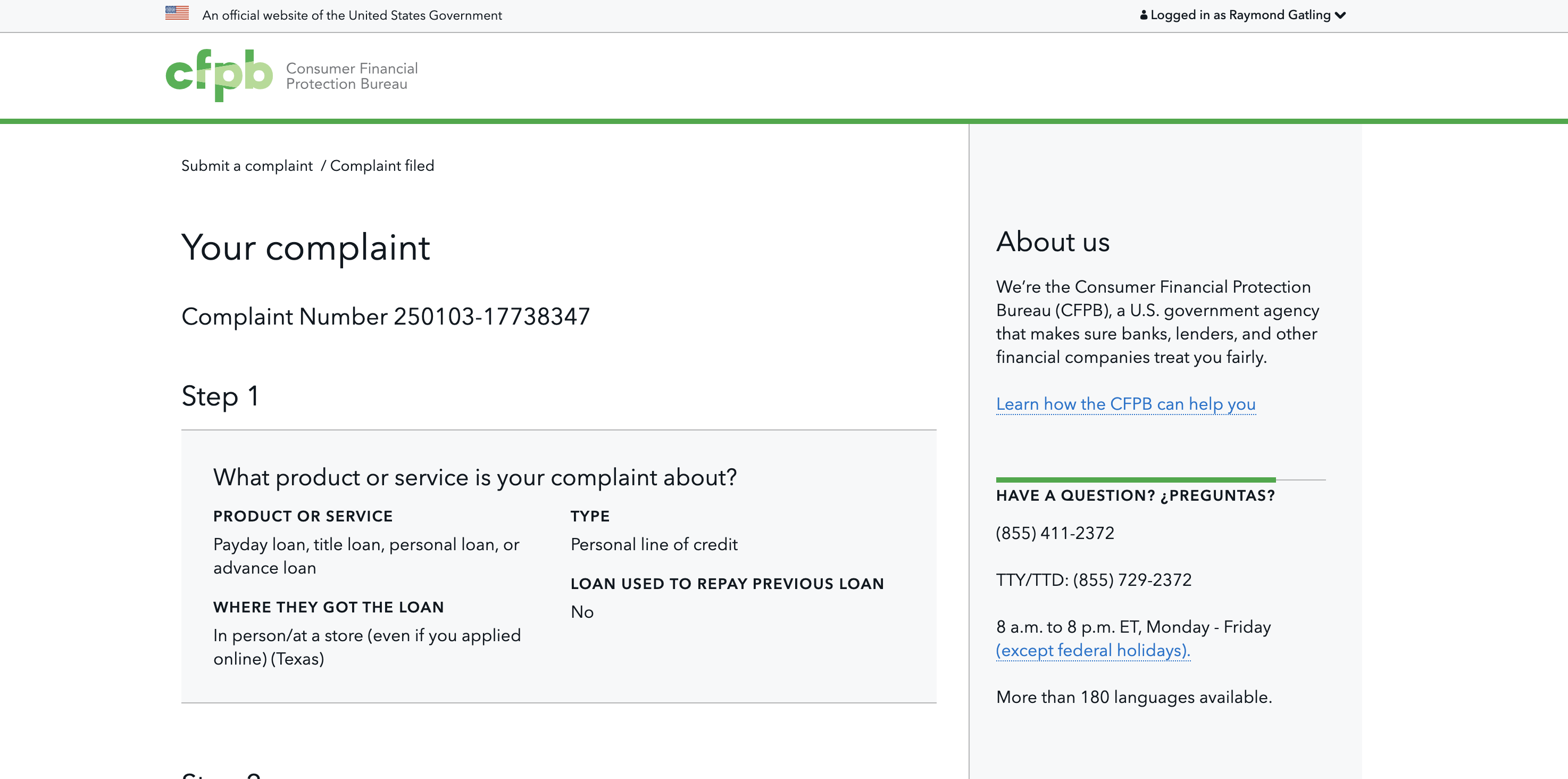Expand the Logged in as Raymond Gatling menu
This screenshot has width=1568, height=779.
(1243, 14)
